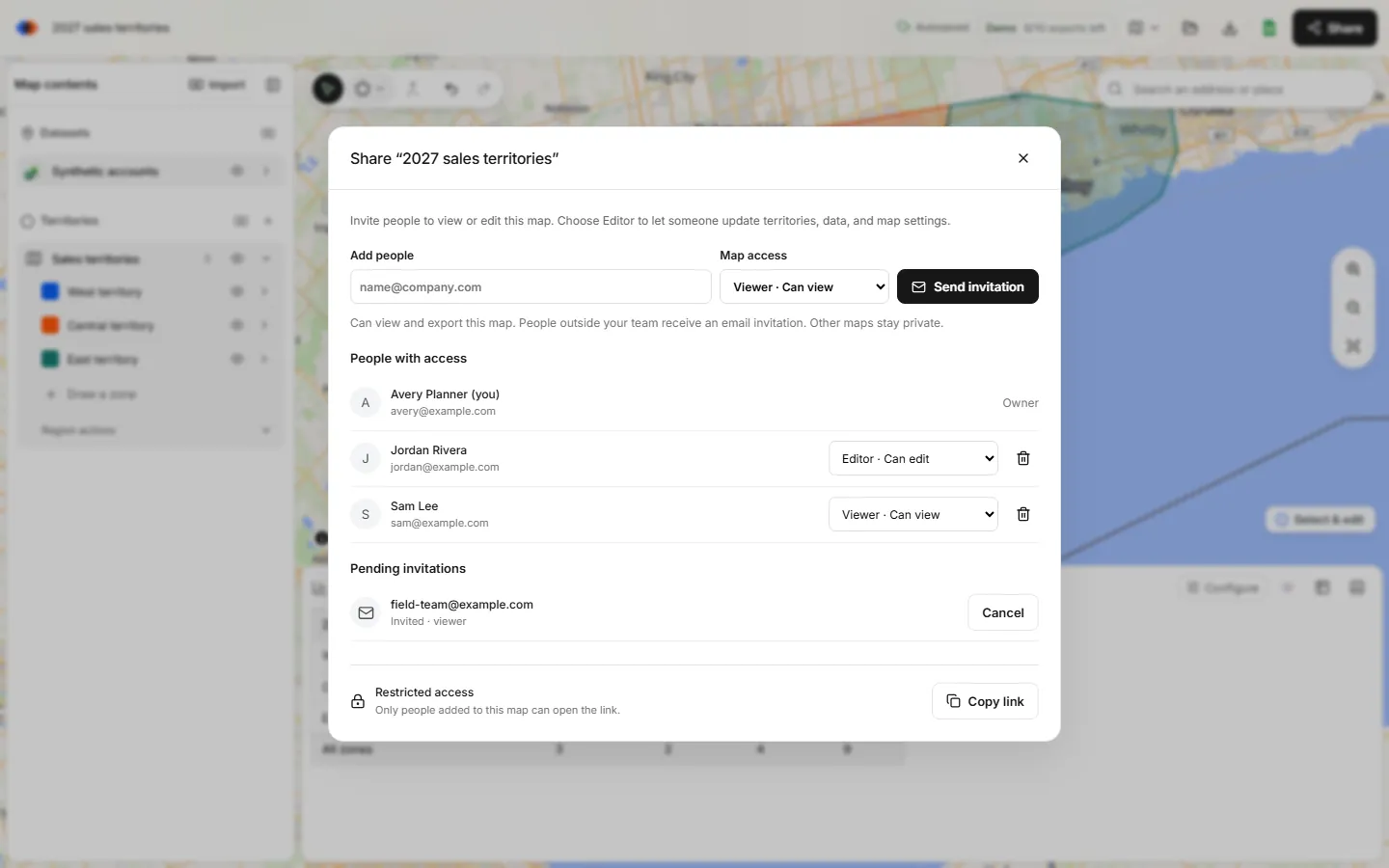This screenshot has height=868, width=1389.
Task: Click the email "sam@example.com"
Action: [439, 523]
